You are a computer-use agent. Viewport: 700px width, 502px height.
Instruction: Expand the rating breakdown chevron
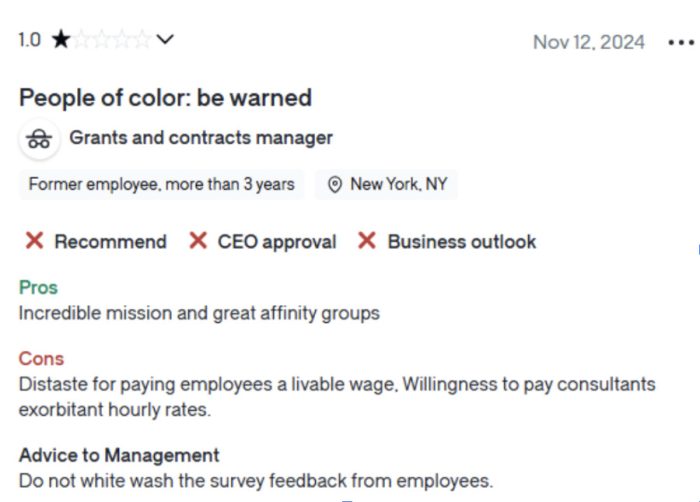point(165,40)
